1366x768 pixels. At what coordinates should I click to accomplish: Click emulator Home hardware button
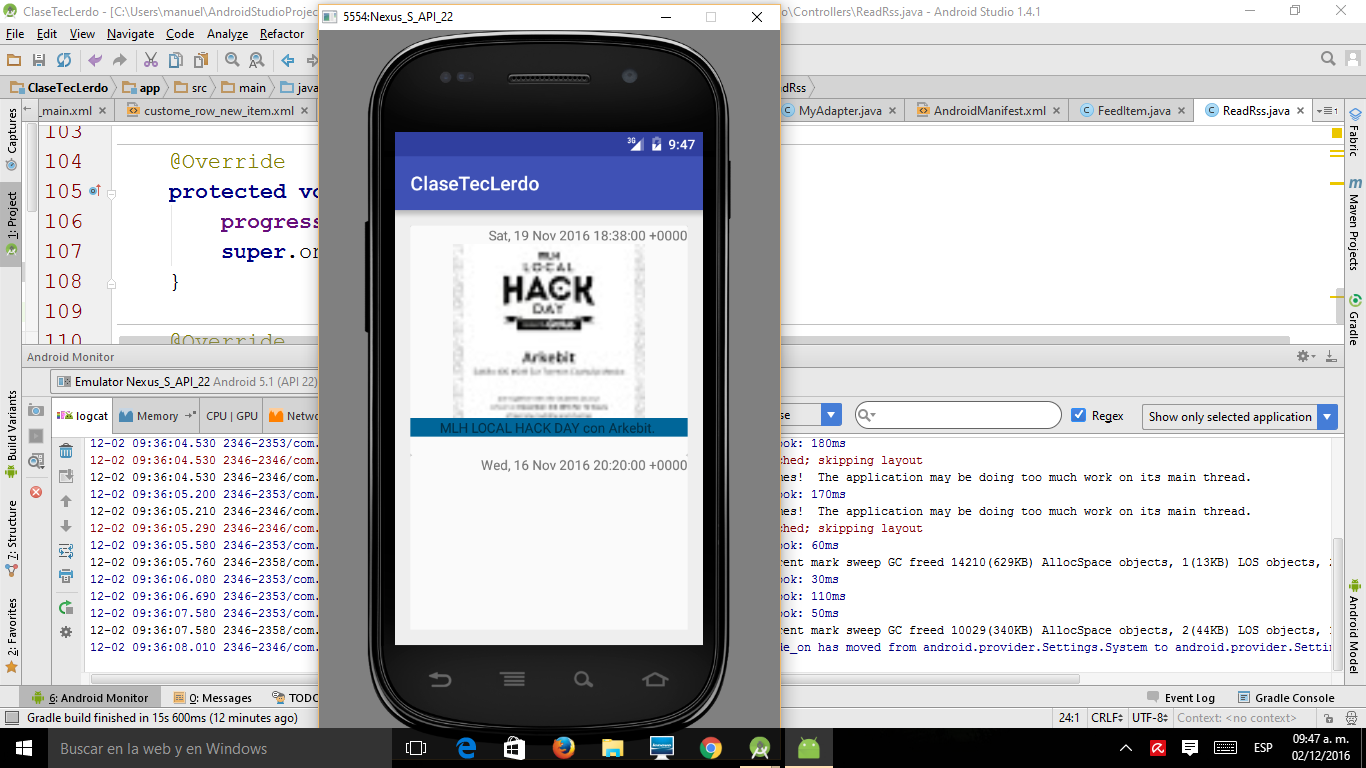click(x=655, y=680)
